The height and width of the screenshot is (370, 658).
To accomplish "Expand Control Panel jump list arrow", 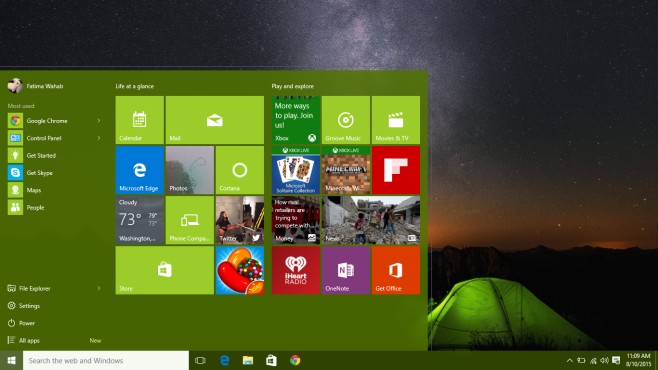I will click(99, 138).
